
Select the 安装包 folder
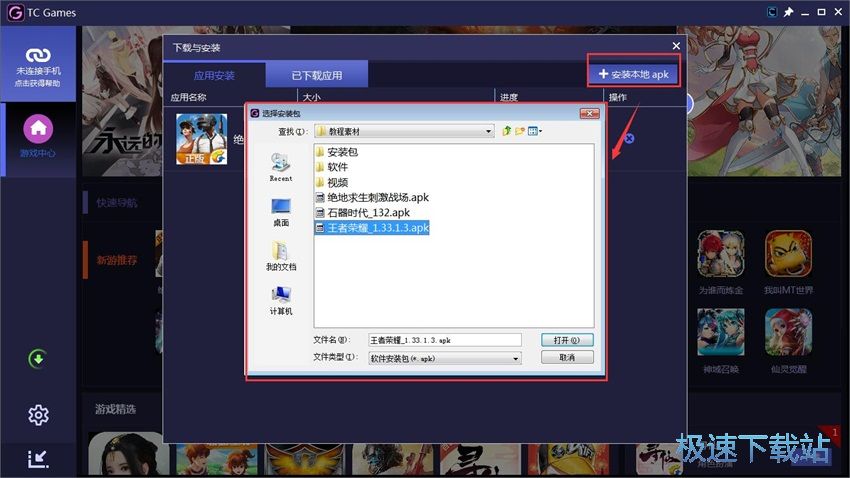click(336, 152)
